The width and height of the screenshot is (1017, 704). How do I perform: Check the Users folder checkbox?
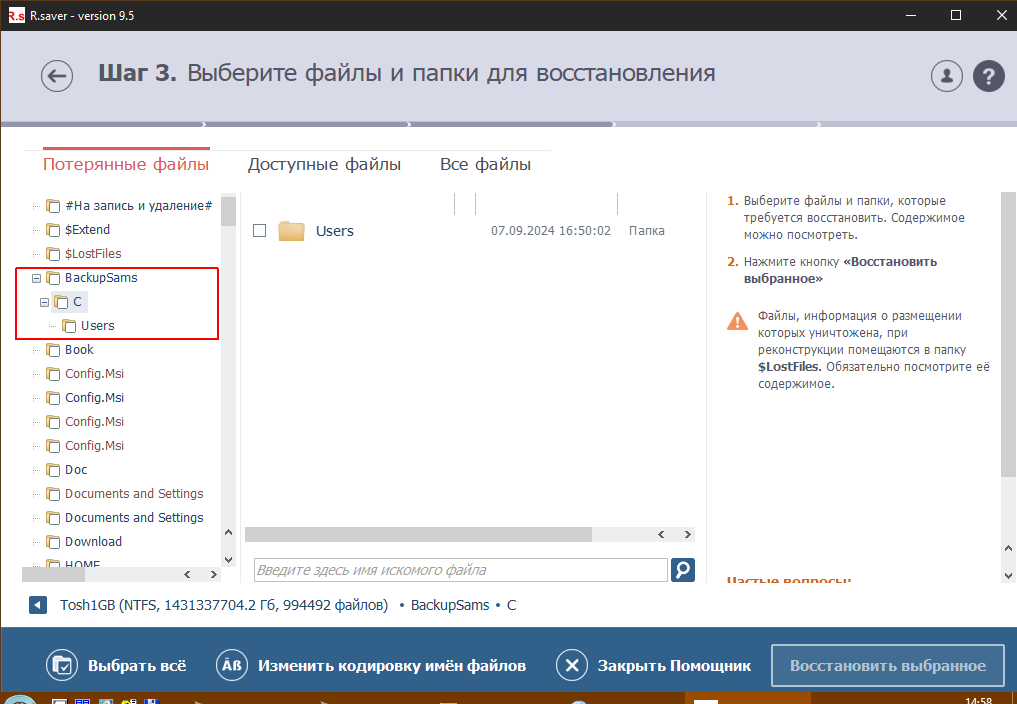259,231
